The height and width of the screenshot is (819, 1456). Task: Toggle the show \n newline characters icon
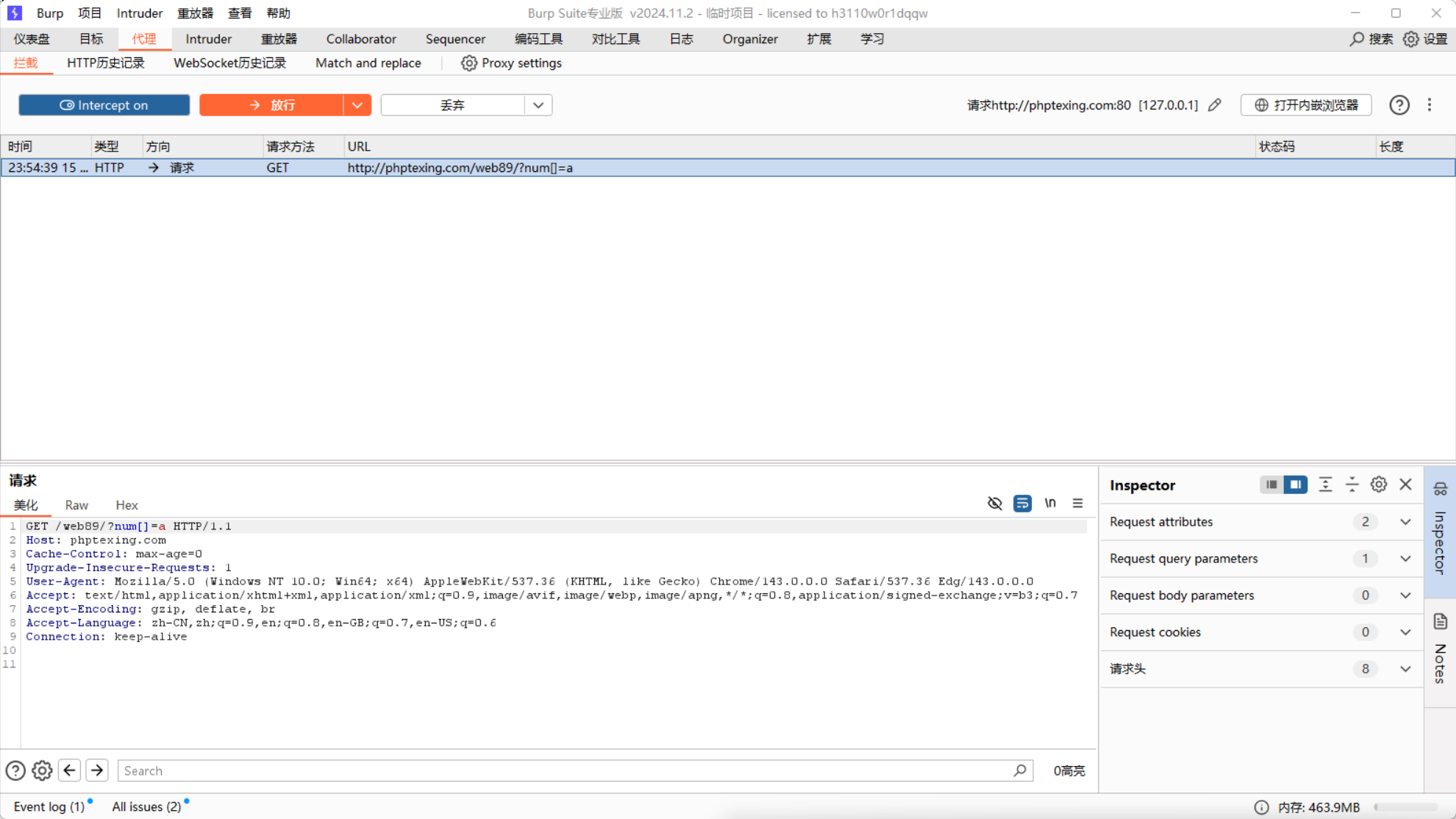click(x=1050, y=504)
